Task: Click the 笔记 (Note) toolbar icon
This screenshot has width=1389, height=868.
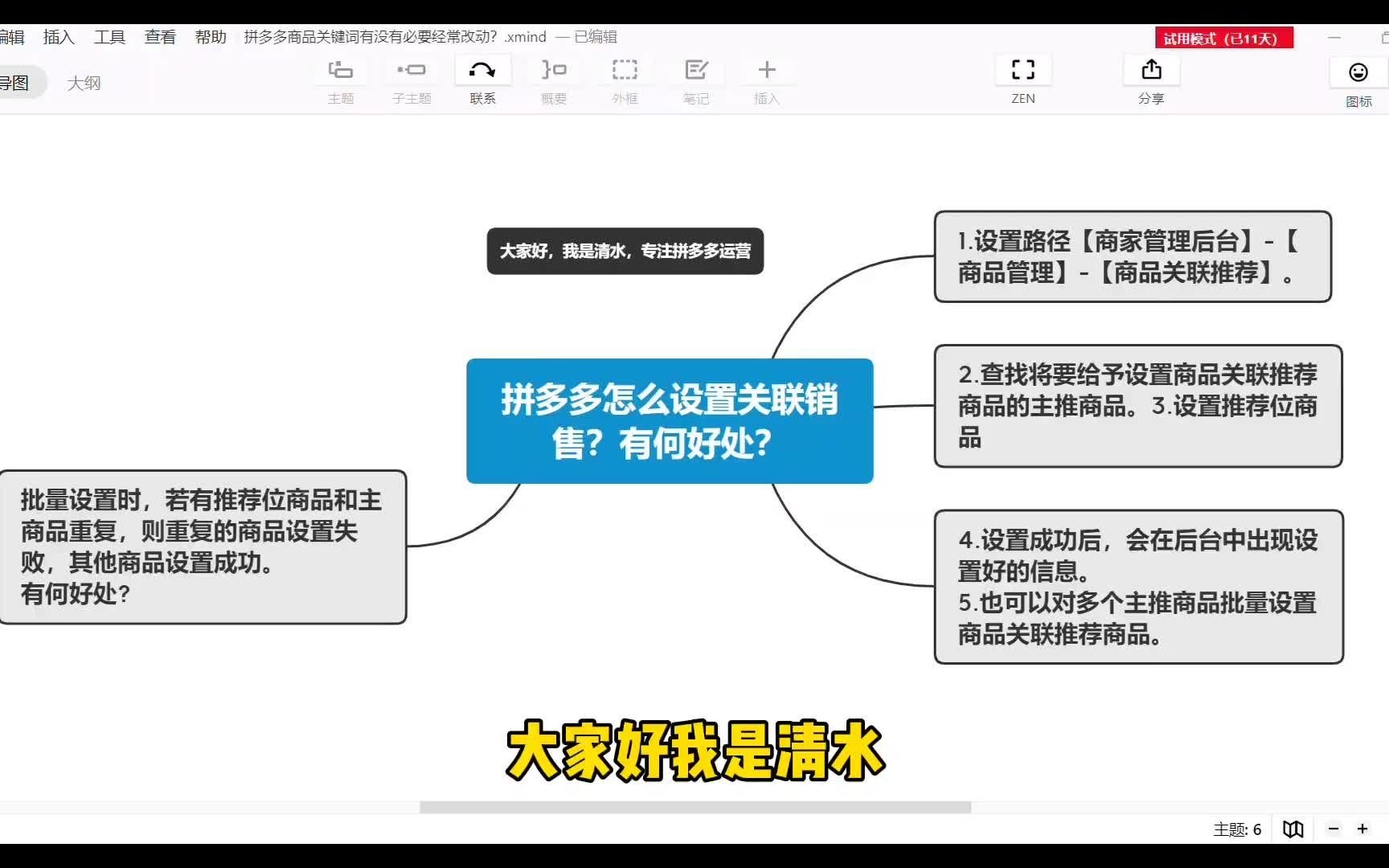Action: pos(696,71)
